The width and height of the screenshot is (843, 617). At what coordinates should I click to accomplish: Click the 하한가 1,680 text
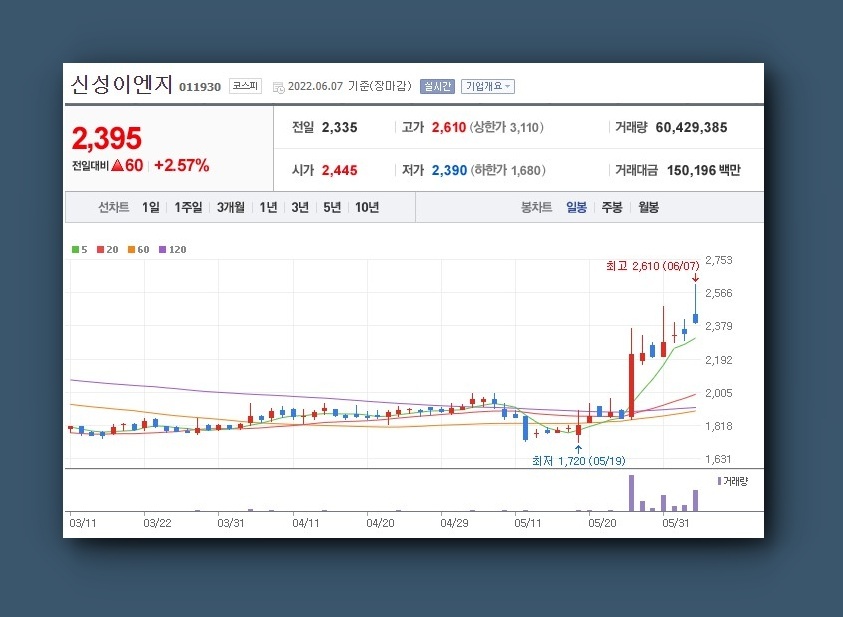[508, 170]
